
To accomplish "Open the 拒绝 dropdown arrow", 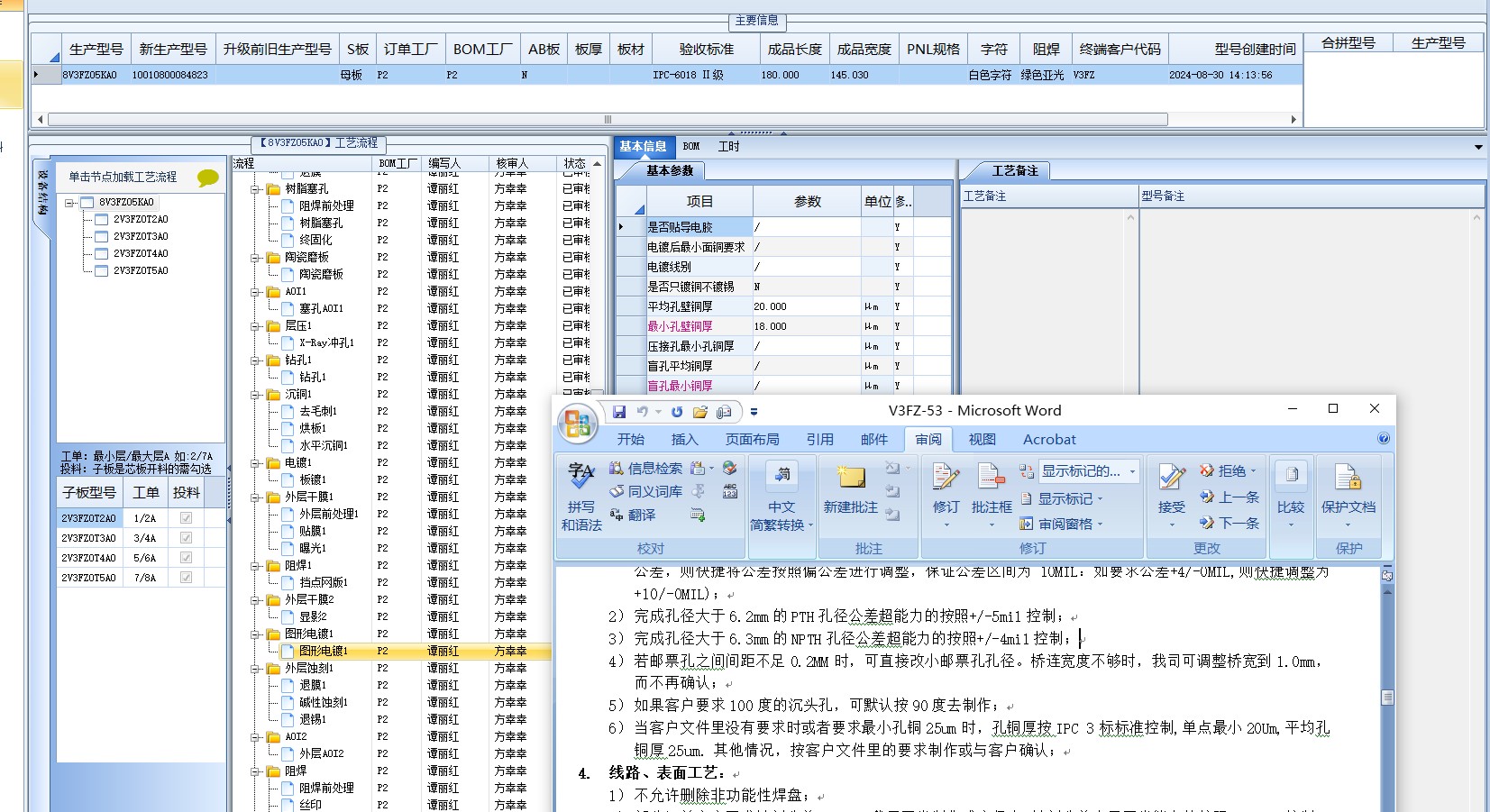I will (1253, 470).
